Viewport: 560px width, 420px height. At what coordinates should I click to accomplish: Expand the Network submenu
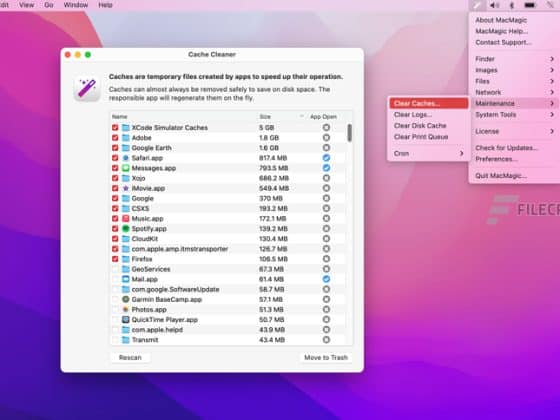[x=514, y=92]
